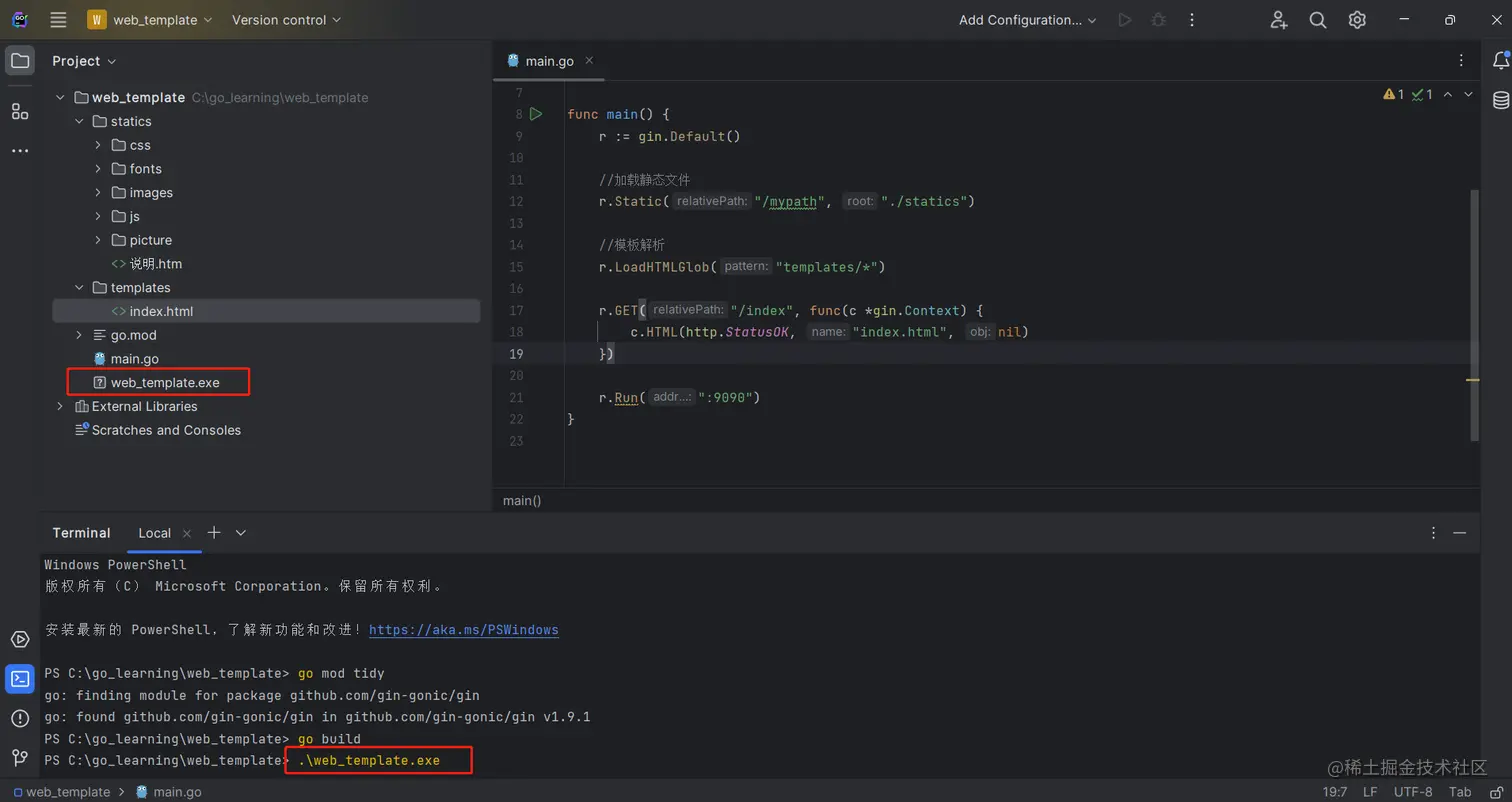Expand the fonts folder

[98, 169]
